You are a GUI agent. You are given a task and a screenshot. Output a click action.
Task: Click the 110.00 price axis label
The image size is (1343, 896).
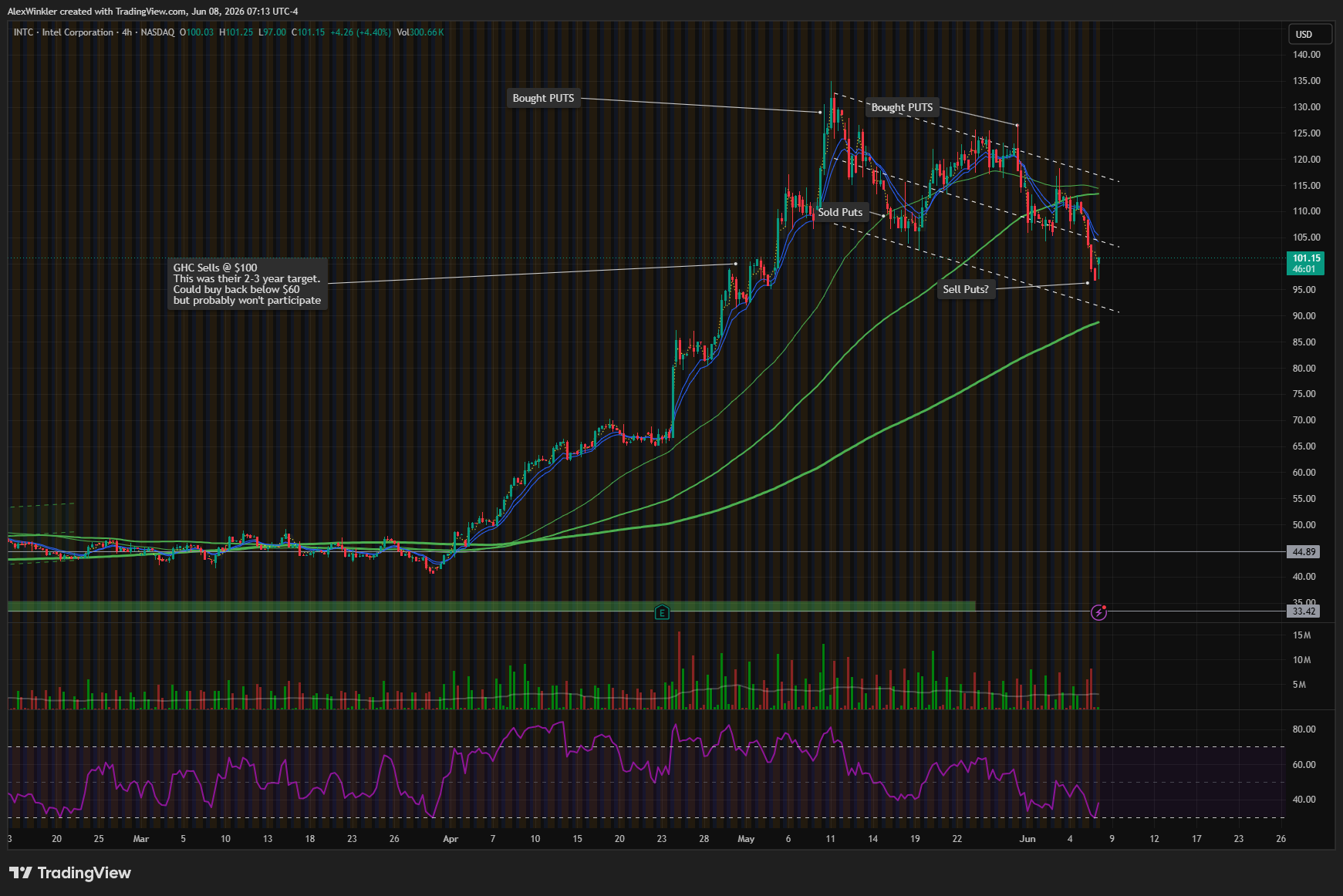click(x=1306, y=211)
